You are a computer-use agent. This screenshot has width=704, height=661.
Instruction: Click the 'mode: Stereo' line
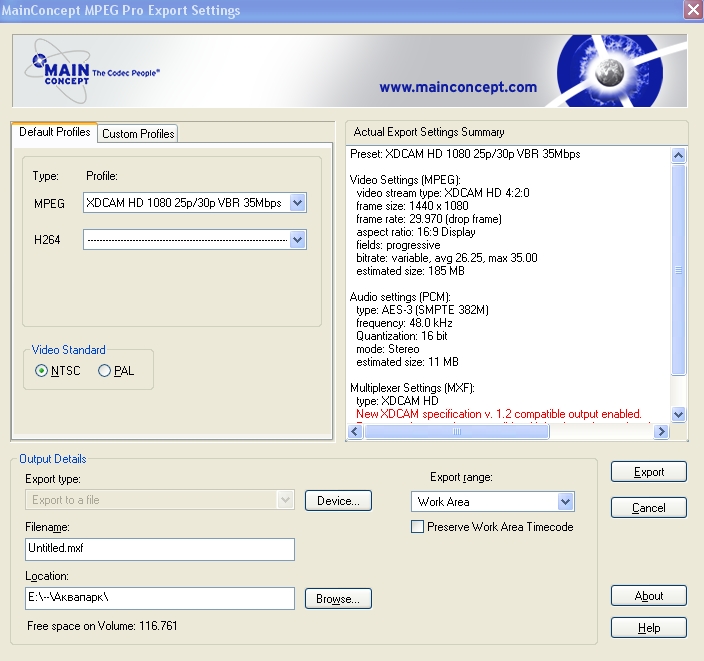coord(388,349)
